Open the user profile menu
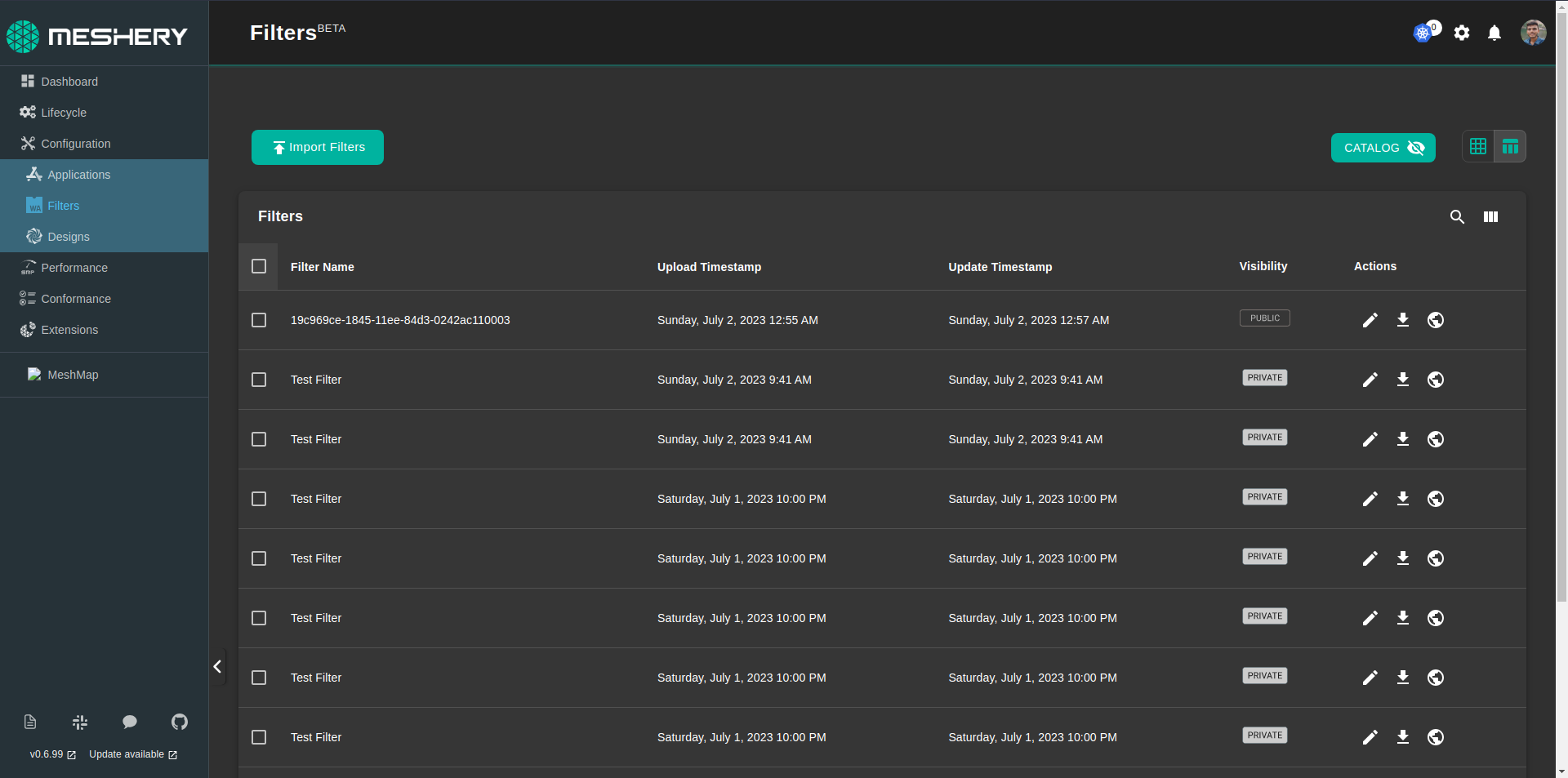1568x778 pixels. [1533, 33]
